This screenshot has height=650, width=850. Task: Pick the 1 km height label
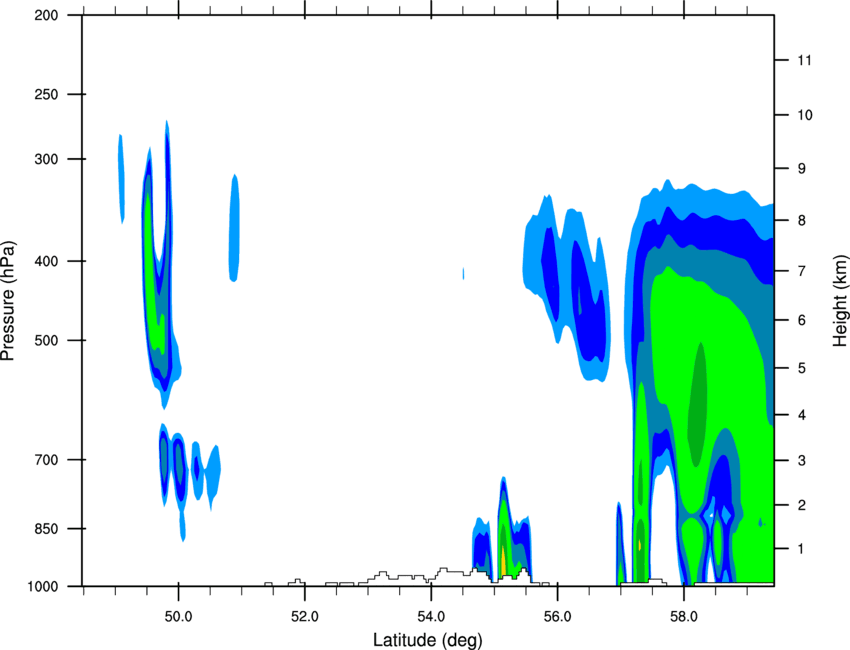[802, 549]
